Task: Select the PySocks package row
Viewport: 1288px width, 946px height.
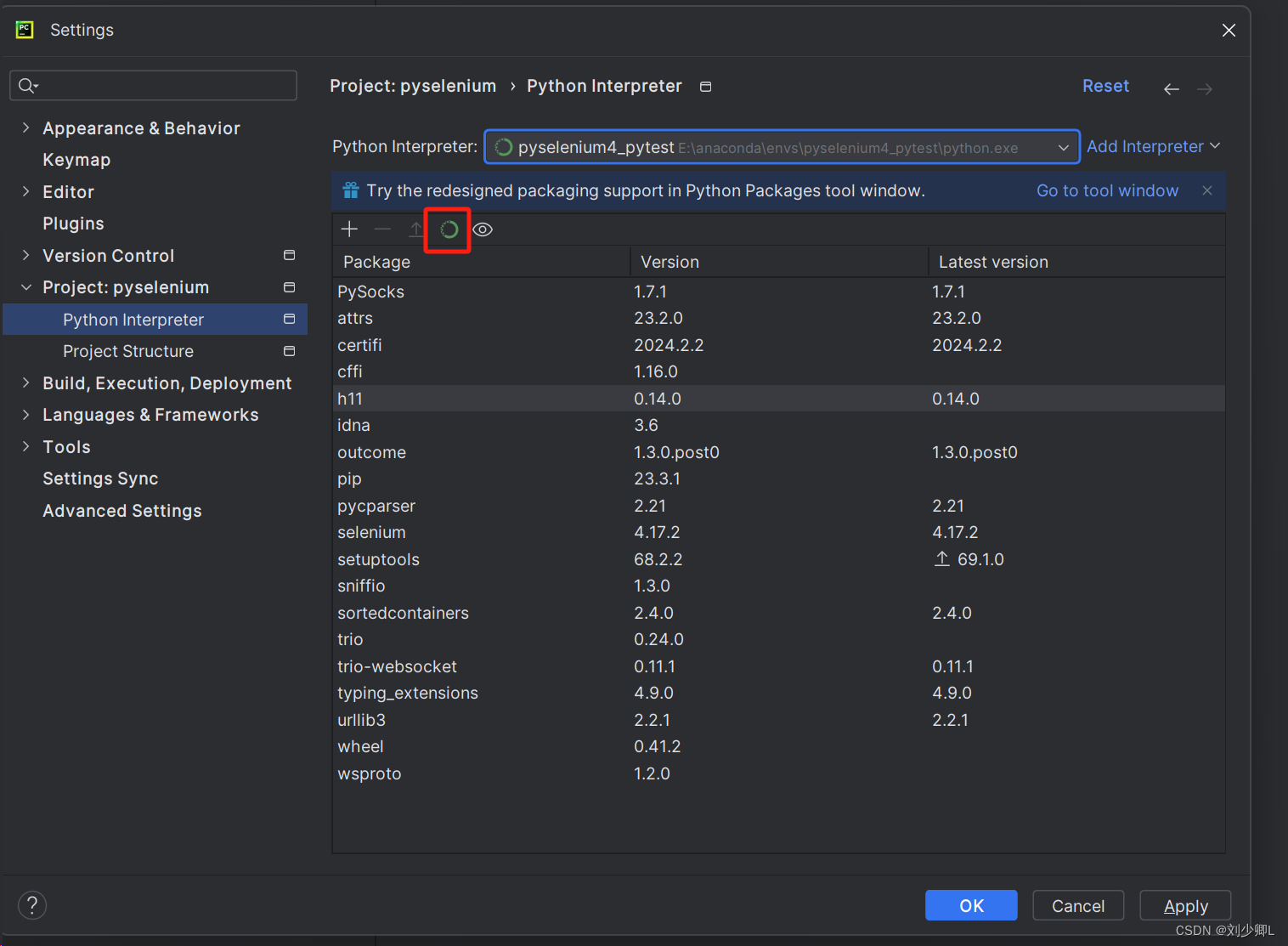Action: [x=779, y=292]
